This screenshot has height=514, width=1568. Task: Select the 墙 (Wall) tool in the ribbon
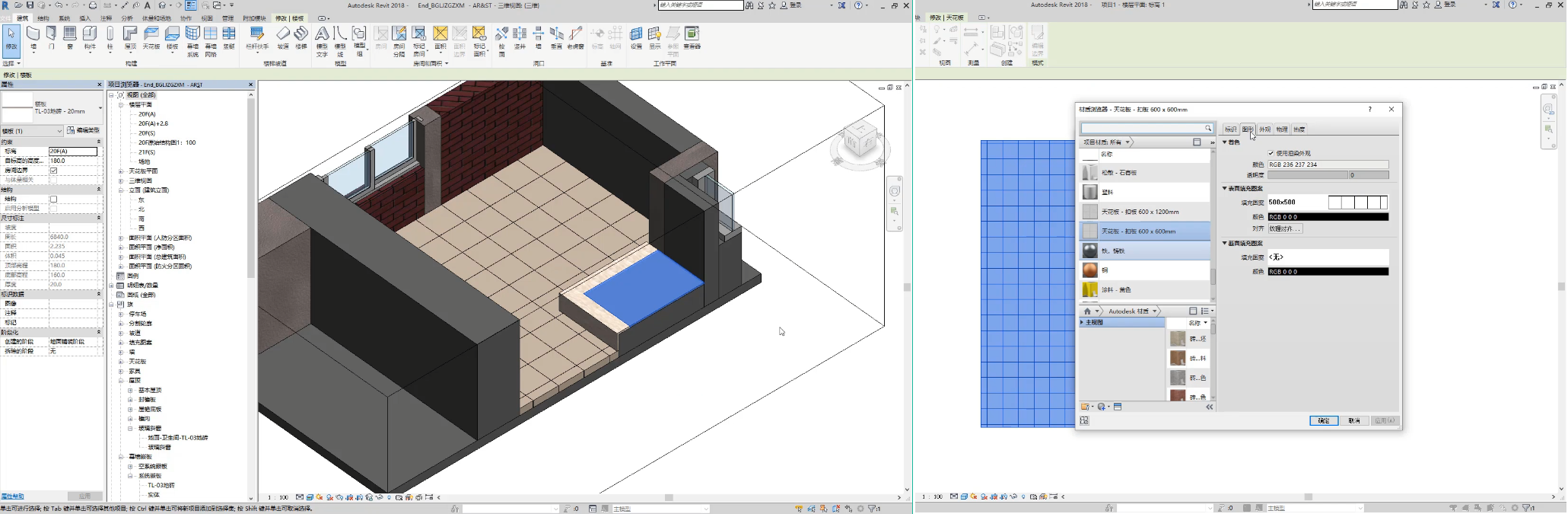click(33, 39)
